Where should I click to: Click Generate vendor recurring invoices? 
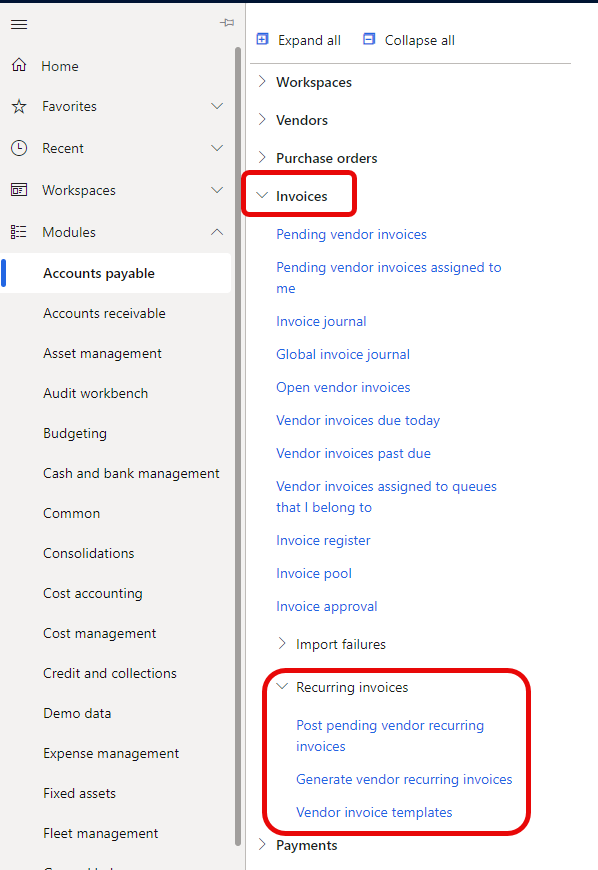(404, 779)
